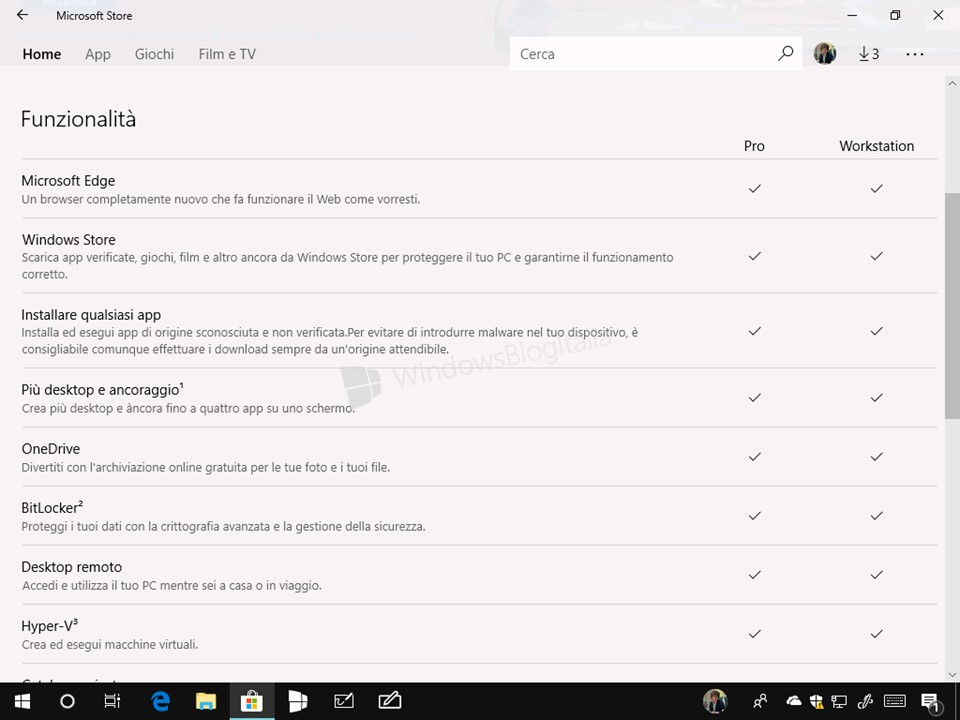Click the BitLocker feature title
Image resolution: width=960 pixels, height=720 pixels.
pos(52,508)
